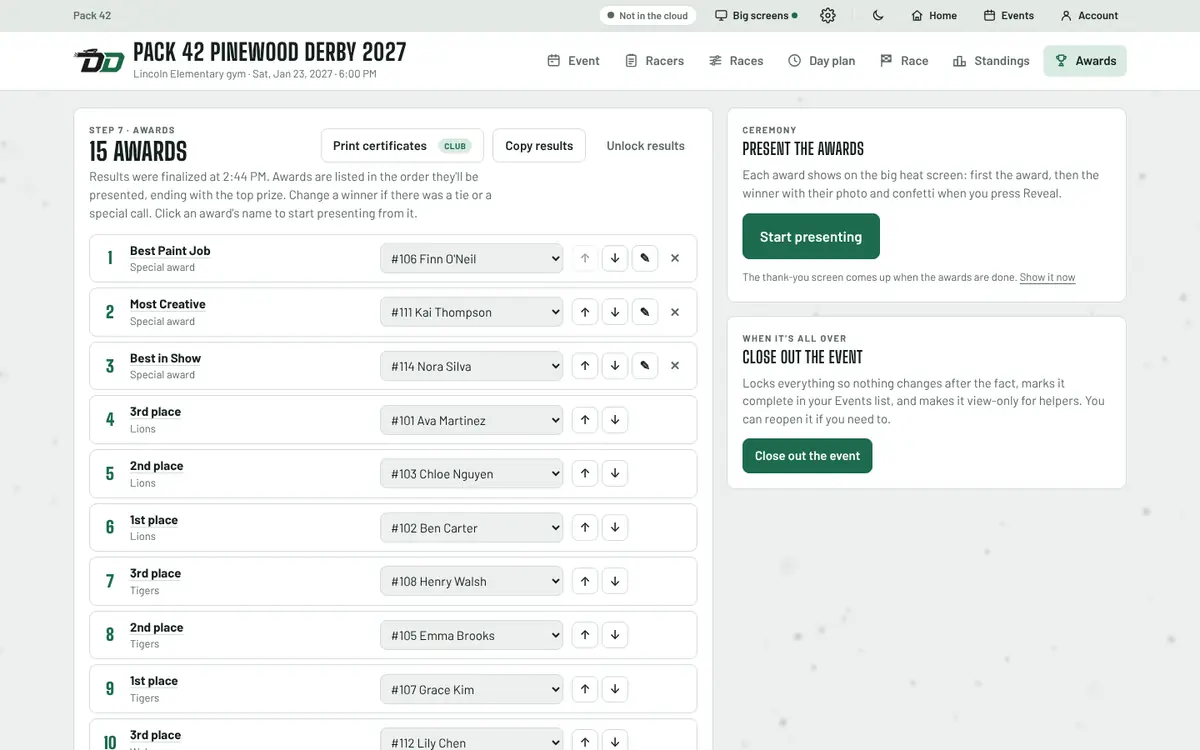Click the Not in the cloud indicator
The image size is (1200, 750).
(648, 16)
